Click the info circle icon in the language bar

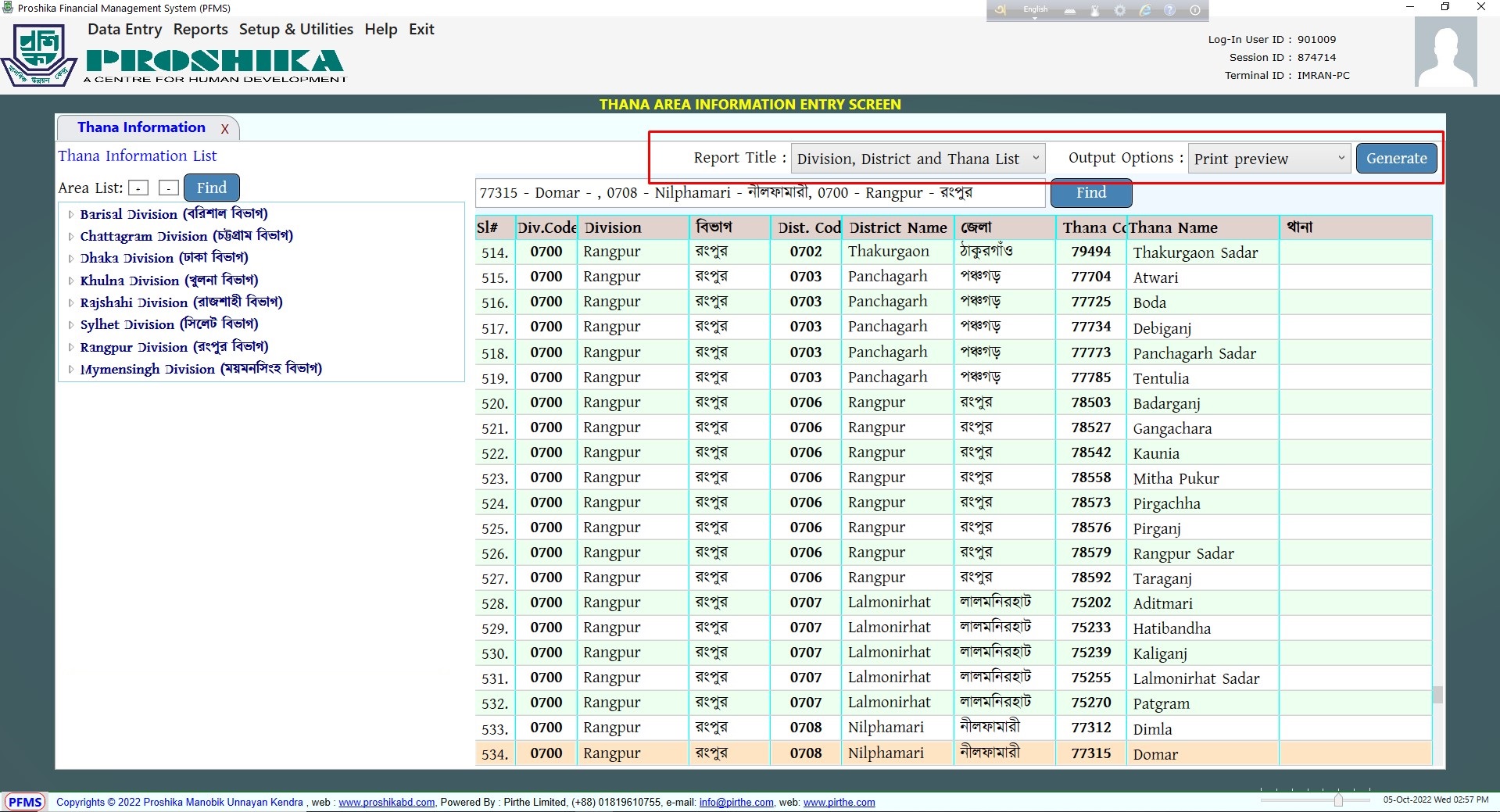point(1194,10)
